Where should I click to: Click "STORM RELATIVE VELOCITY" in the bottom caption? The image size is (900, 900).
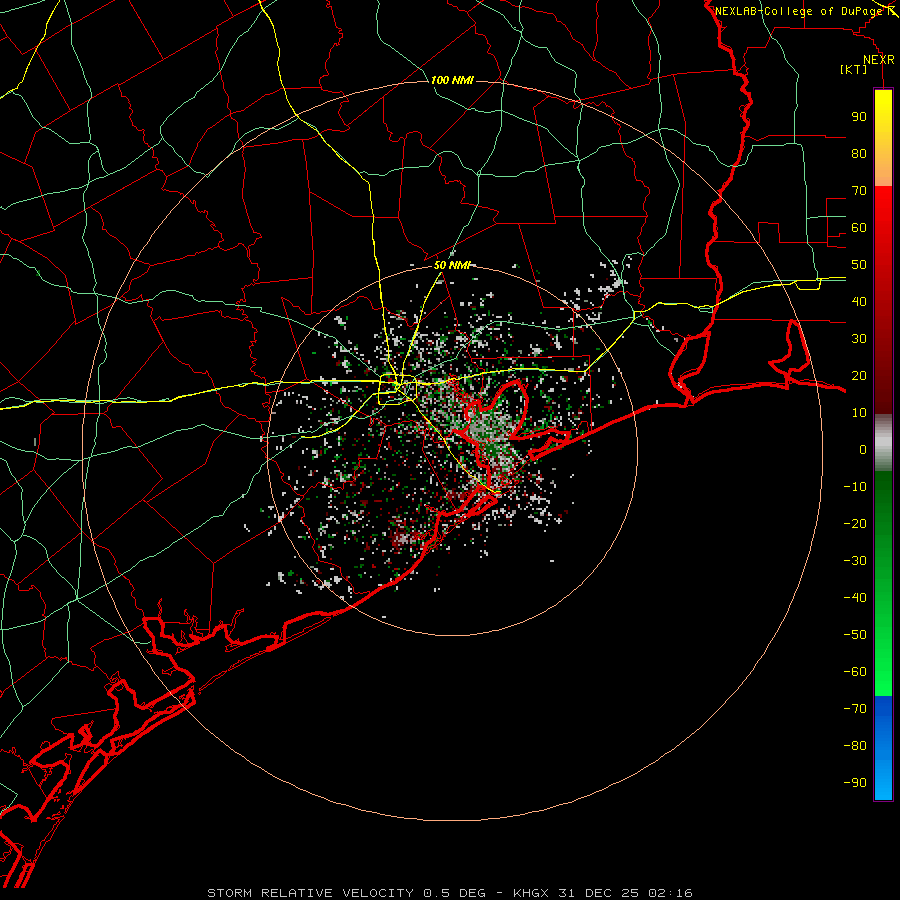click(x=310, y=893)
